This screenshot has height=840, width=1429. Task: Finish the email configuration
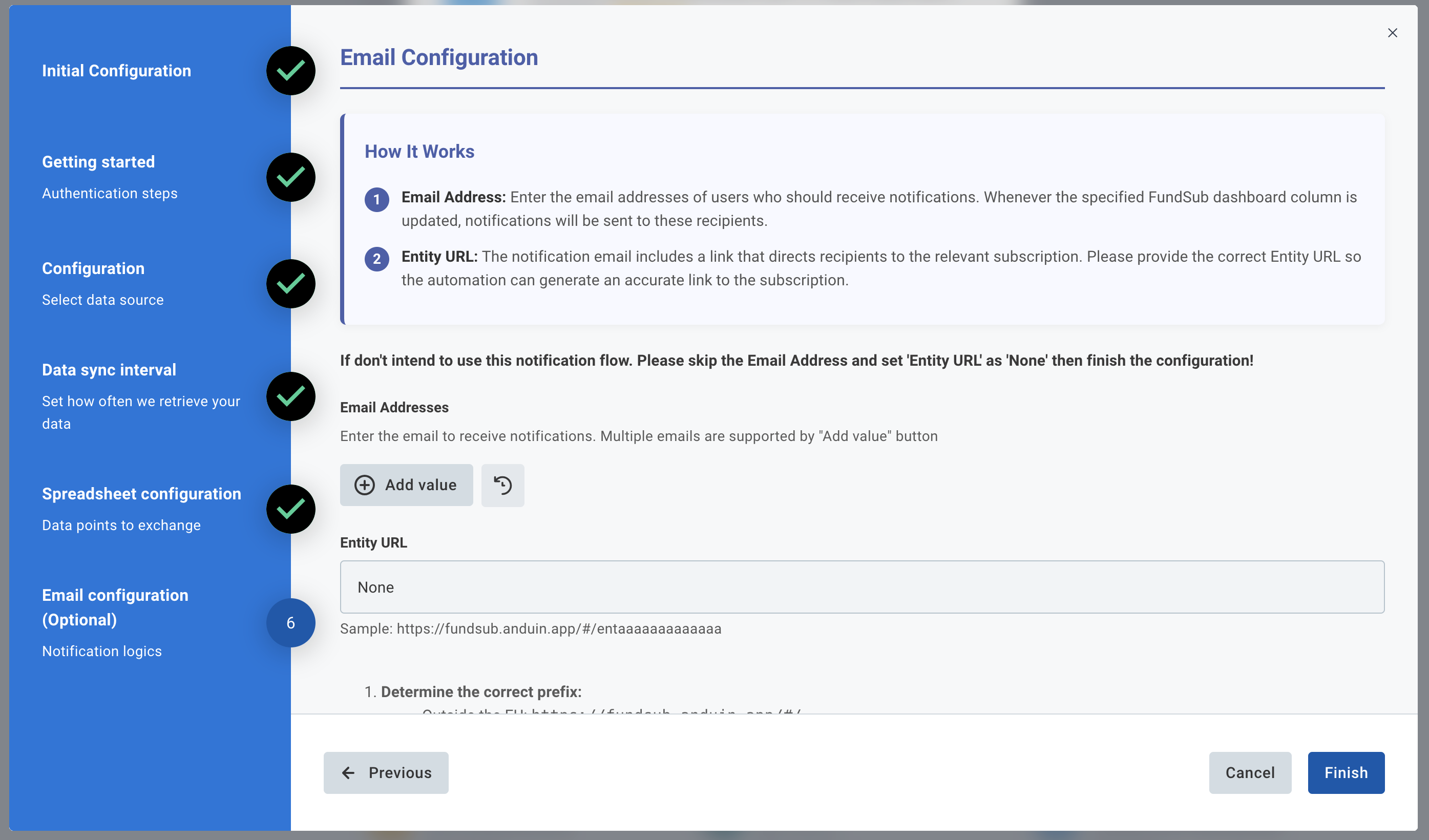click(x=1346, y=772)
